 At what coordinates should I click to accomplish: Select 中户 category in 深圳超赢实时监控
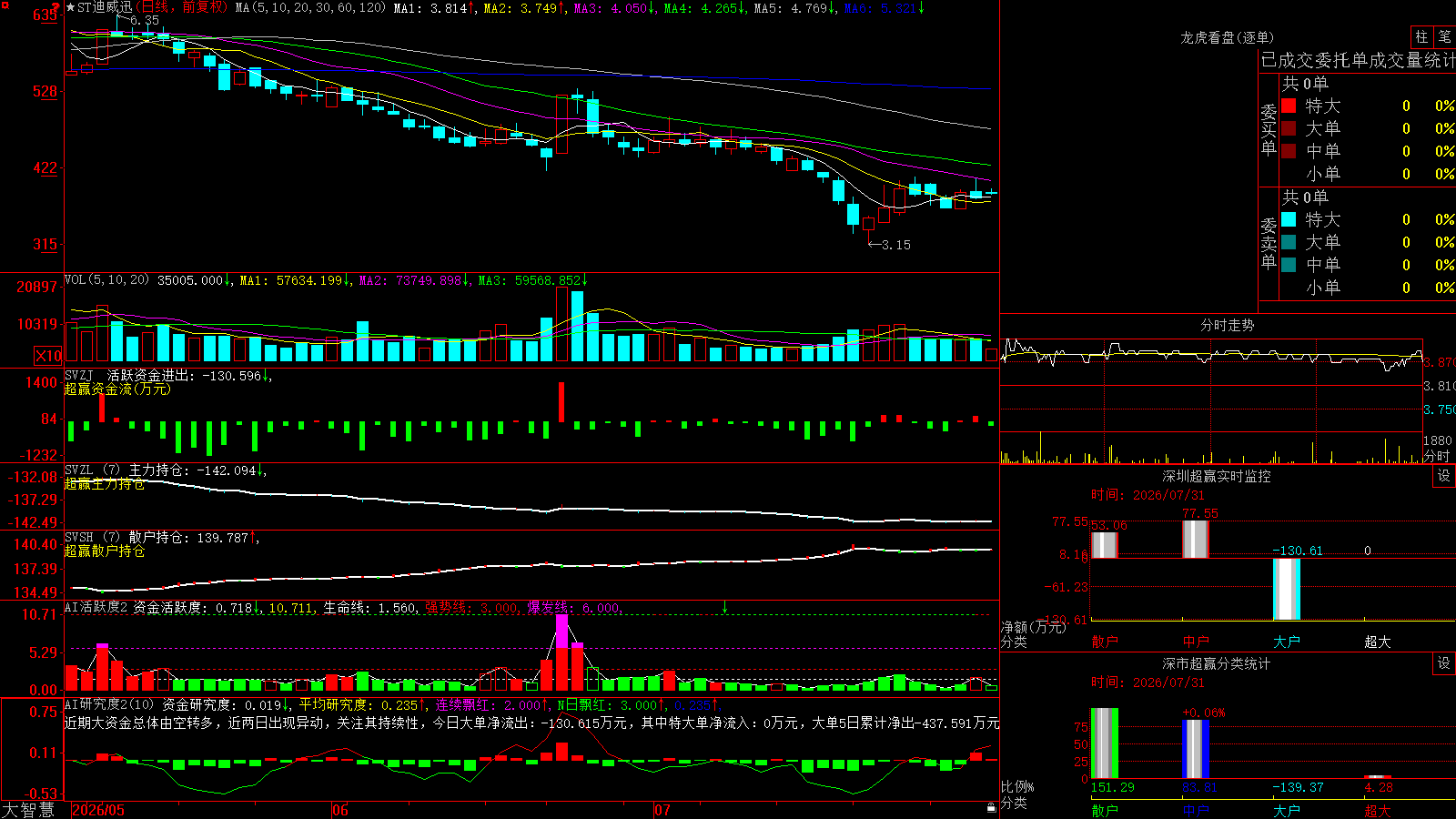pyautogui.click(x=1196, y=642)
